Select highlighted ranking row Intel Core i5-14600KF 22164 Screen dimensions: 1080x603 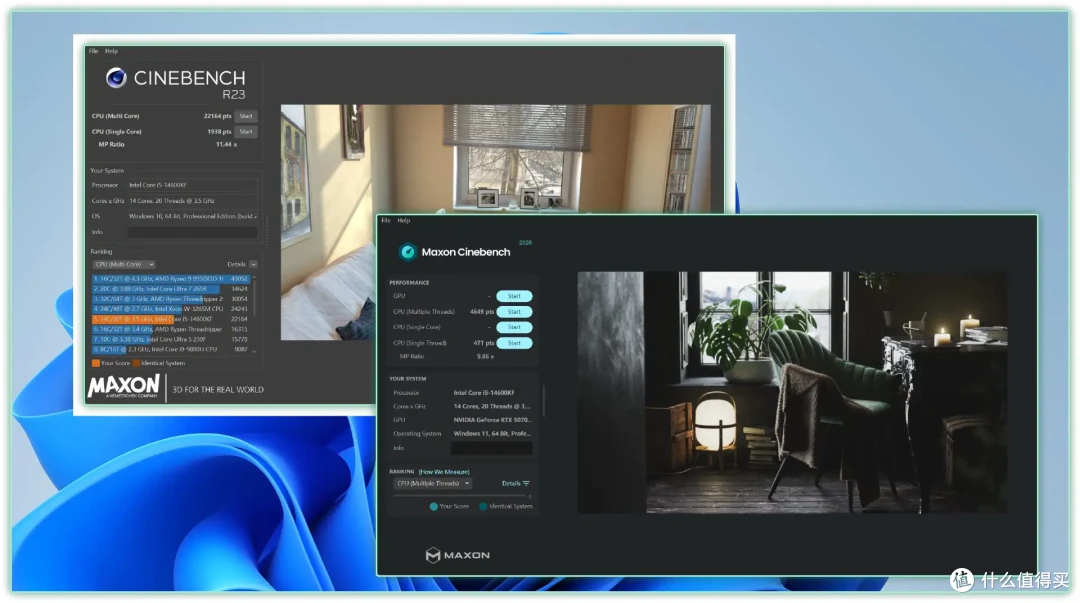coord(170,319)
